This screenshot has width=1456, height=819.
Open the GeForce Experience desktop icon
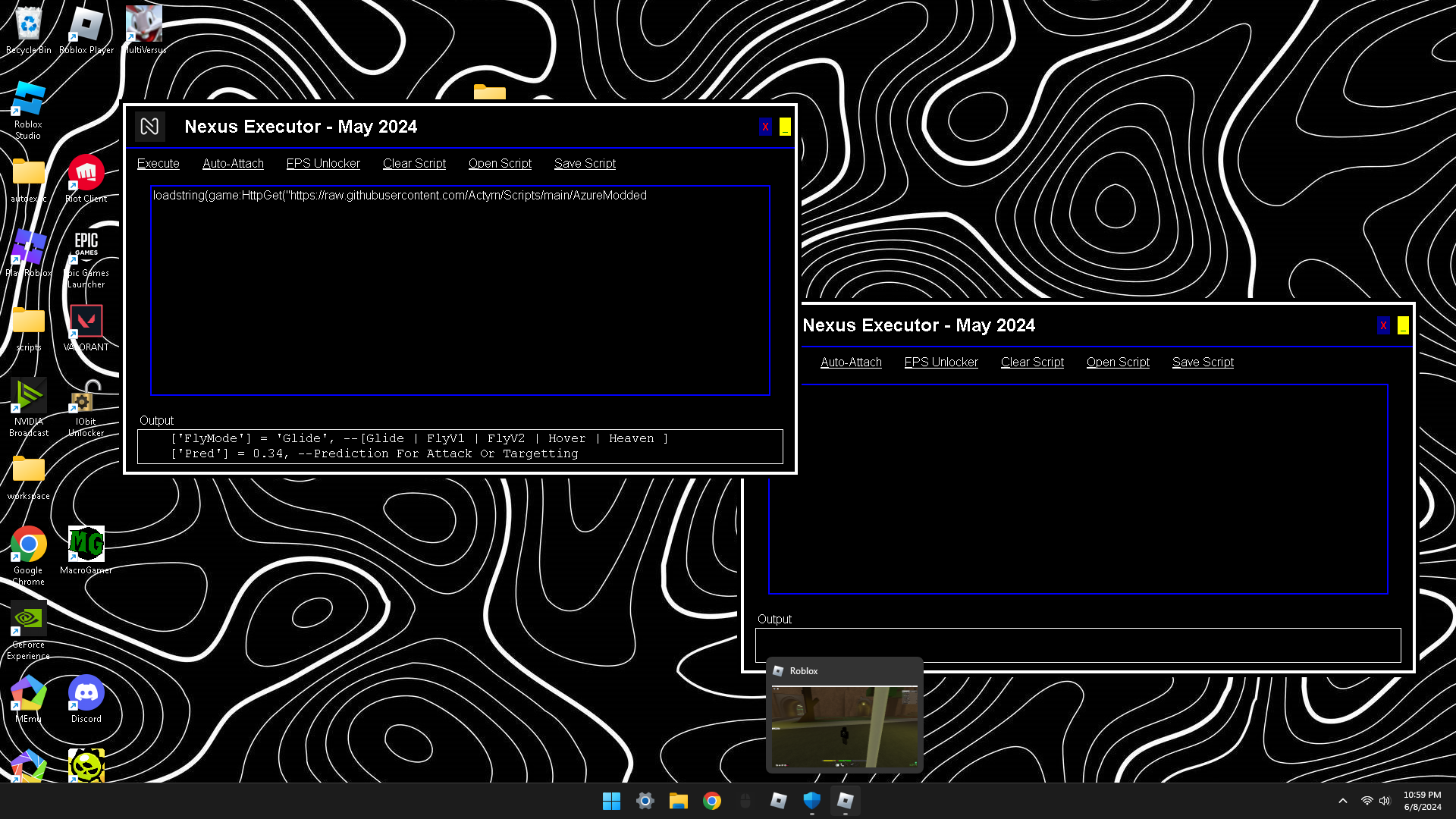tap(28, 619)
